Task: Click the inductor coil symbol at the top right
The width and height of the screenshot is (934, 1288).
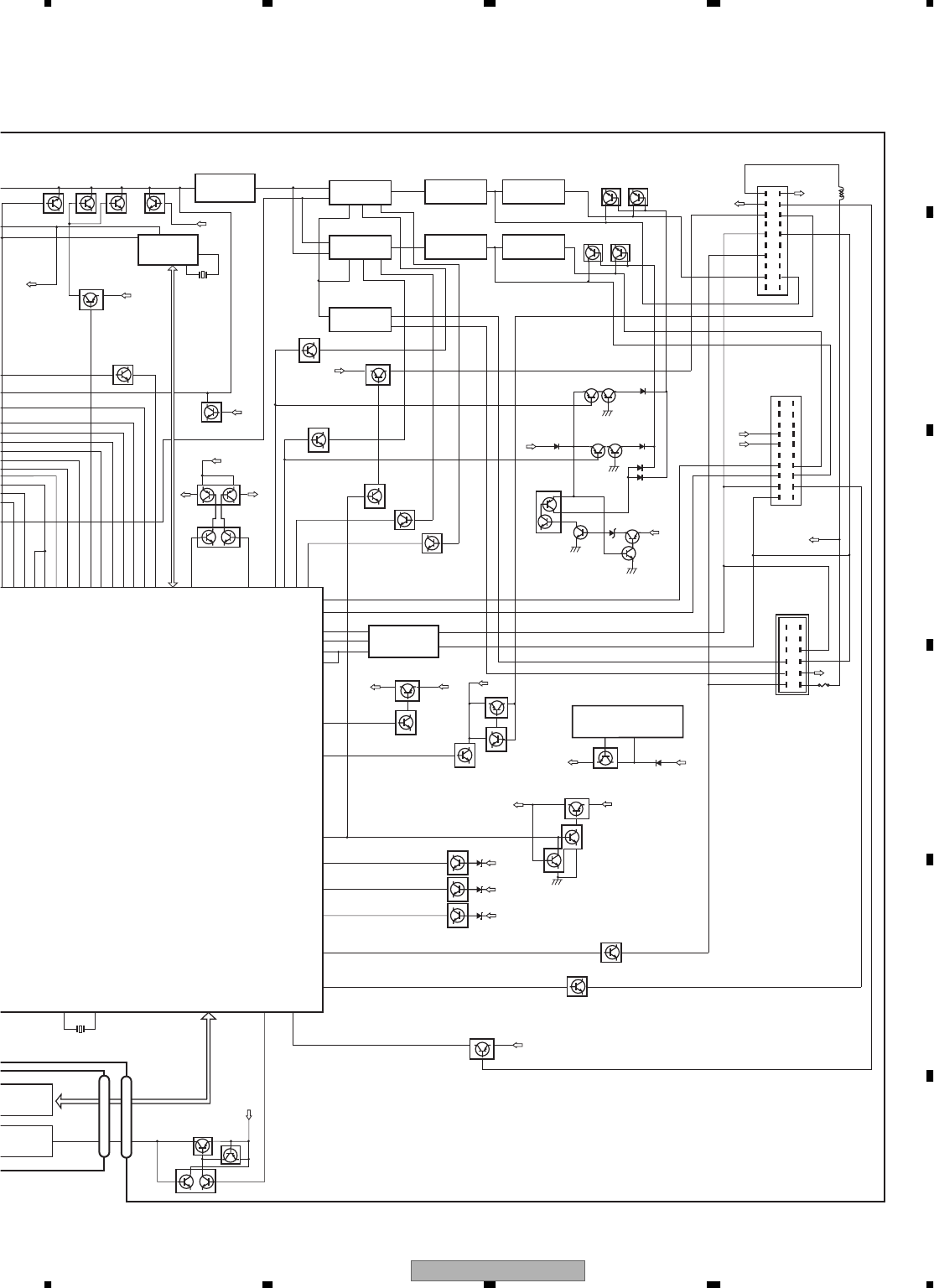Action: (x=840, y=195)
